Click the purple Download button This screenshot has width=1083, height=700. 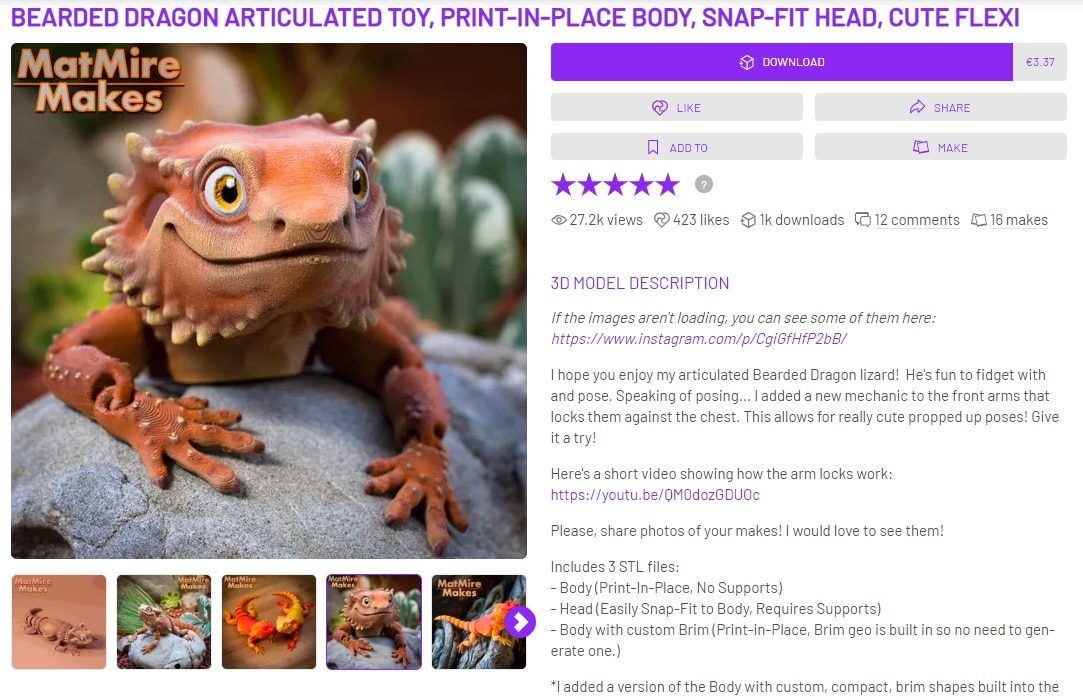click(781, 62)
